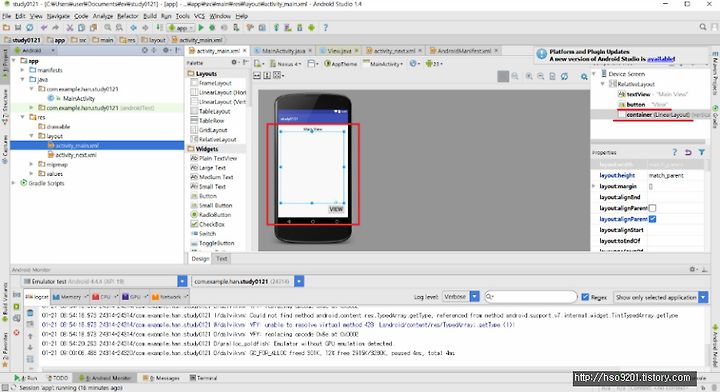Open the Messages tool window
720x392 pixels.
(x=161, y=378)
